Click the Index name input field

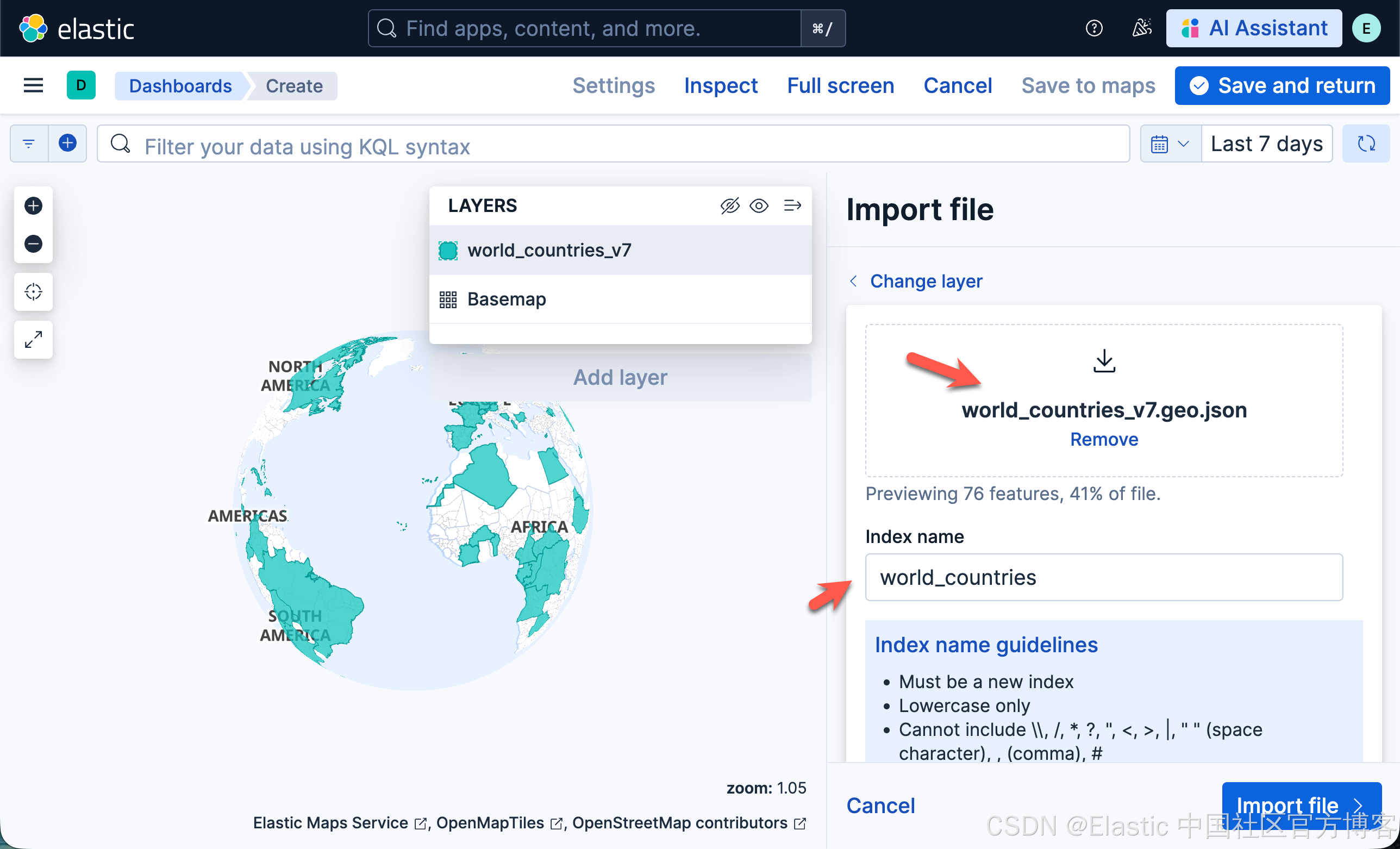coord(1103,577)
